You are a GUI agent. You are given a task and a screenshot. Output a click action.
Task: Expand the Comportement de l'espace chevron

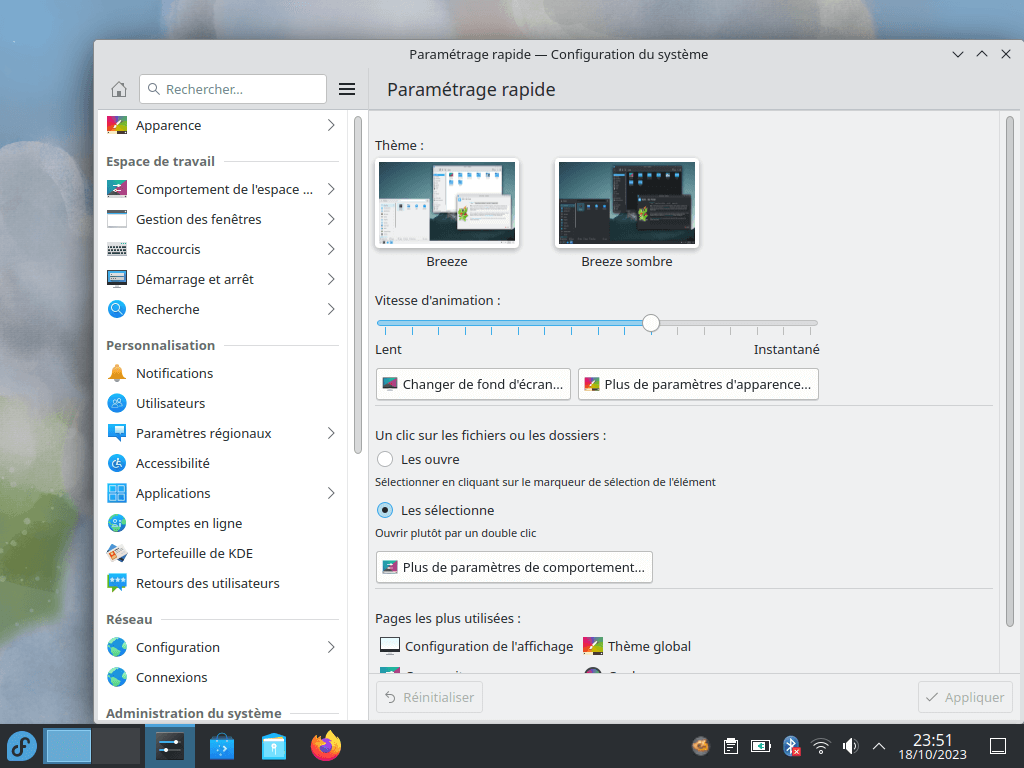(x=331, y=189)
